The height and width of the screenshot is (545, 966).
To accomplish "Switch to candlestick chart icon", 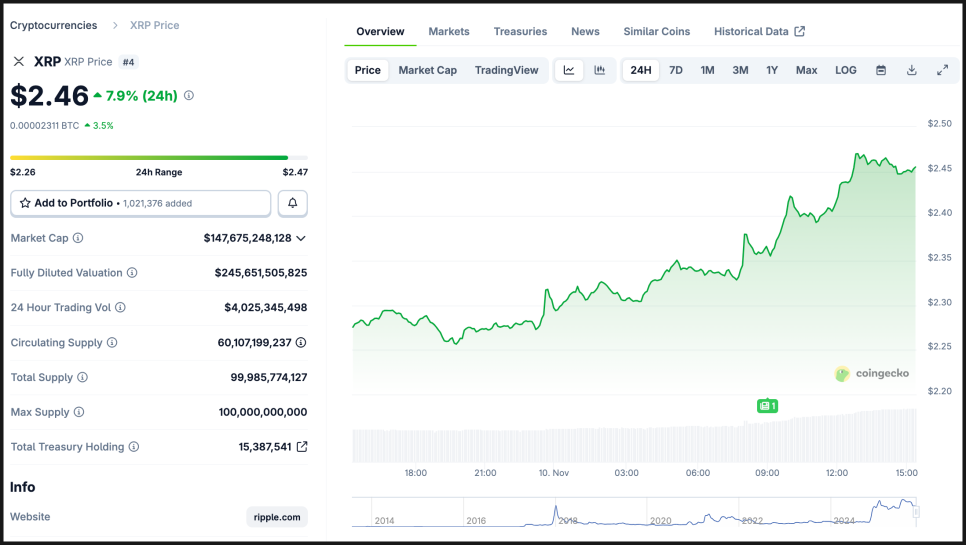I will click(x=600, y=70).
